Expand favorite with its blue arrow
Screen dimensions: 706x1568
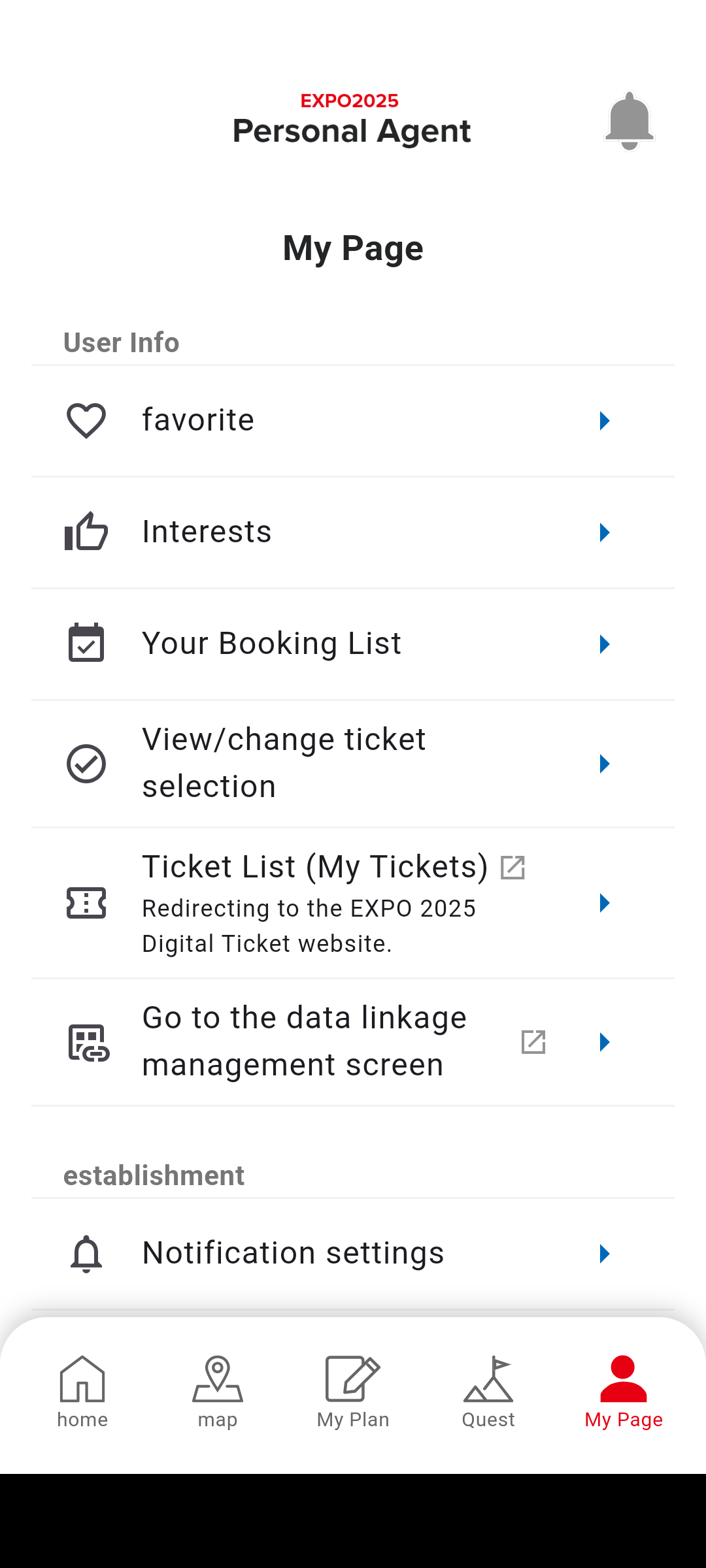605,421
